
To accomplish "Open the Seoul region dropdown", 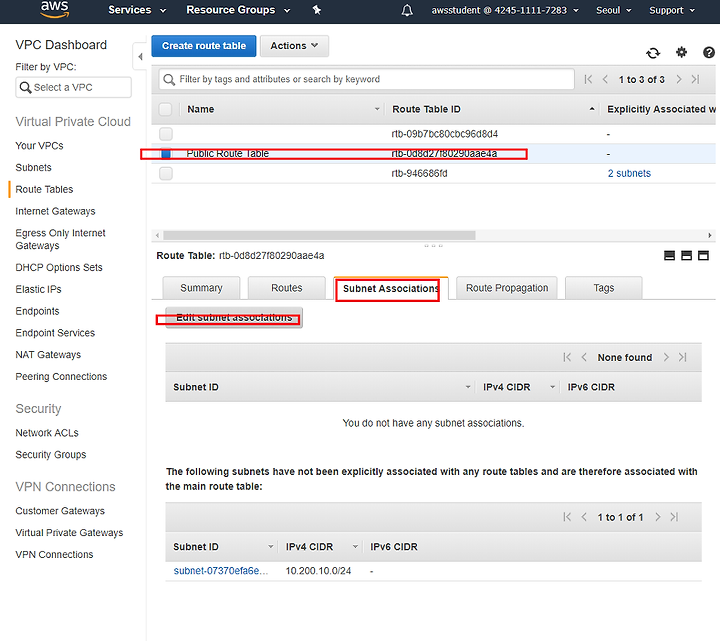I will (x=613, y=10).
